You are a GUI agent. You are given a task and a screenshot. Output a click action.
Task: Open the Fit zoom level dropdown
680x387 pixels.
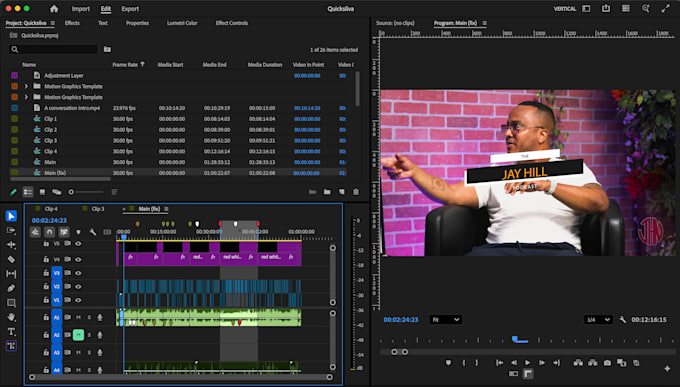tap(445, 320)
